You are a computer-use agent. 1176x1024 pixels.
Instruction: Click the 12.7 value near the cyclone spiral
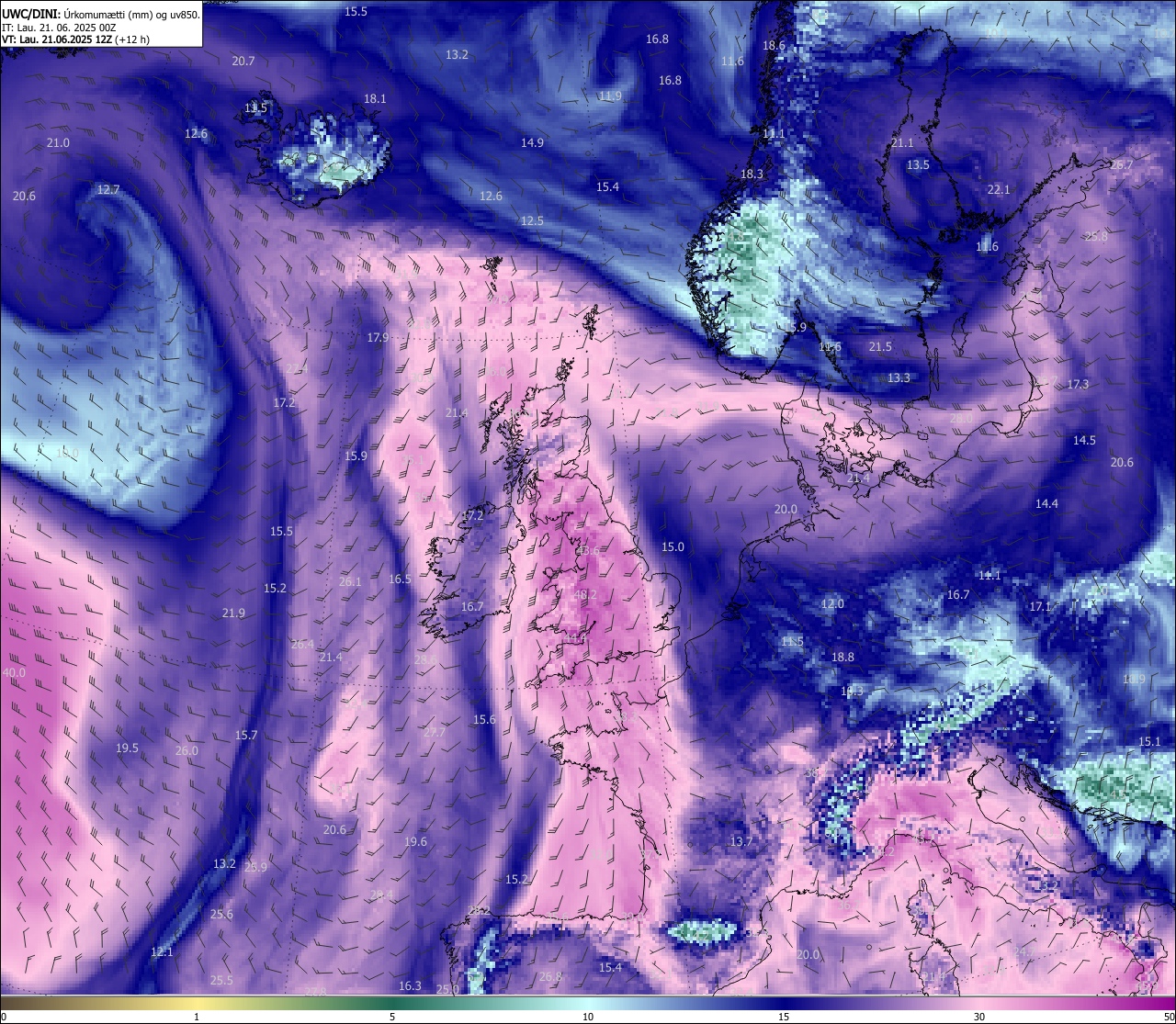[108, 189]
